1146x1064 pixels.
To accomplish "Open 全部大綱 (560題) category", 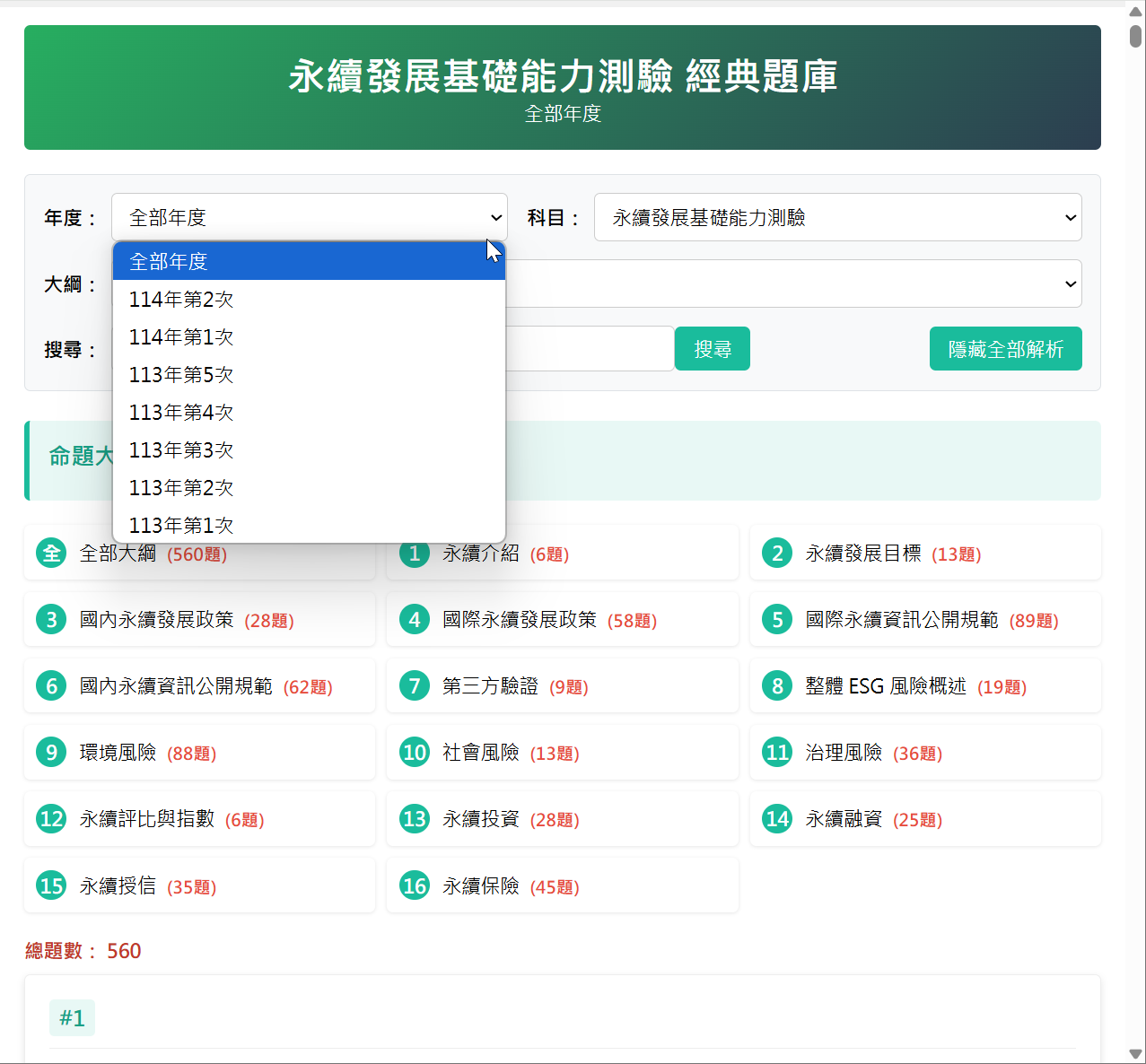I will pyautogui.click(x=153, y=554).
